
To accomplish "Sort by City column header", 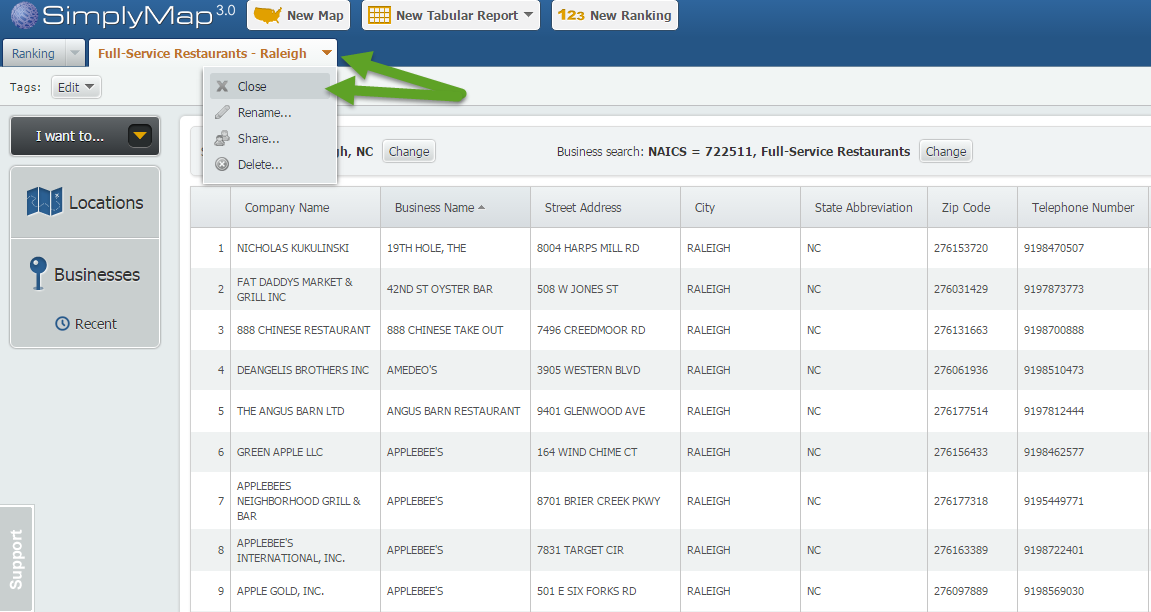I will (x=741, y=208).
